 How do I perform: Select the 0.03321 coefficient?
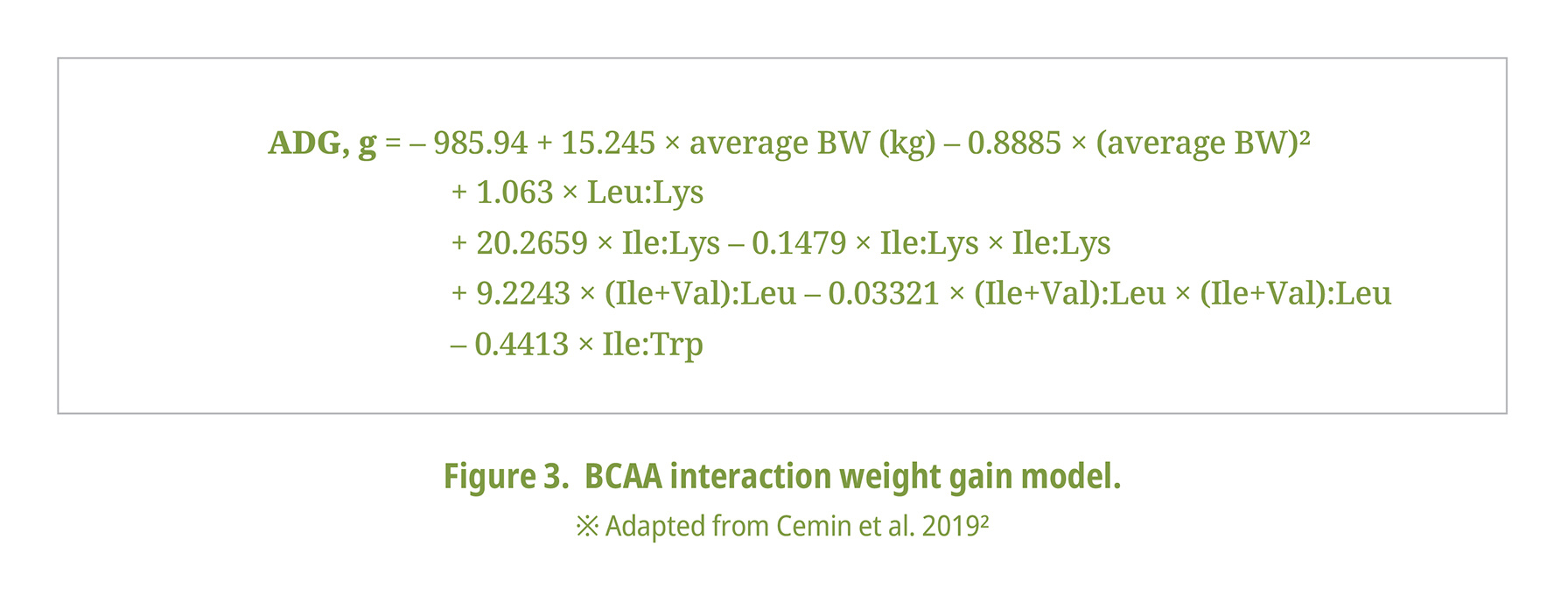[x=884, y=293]
